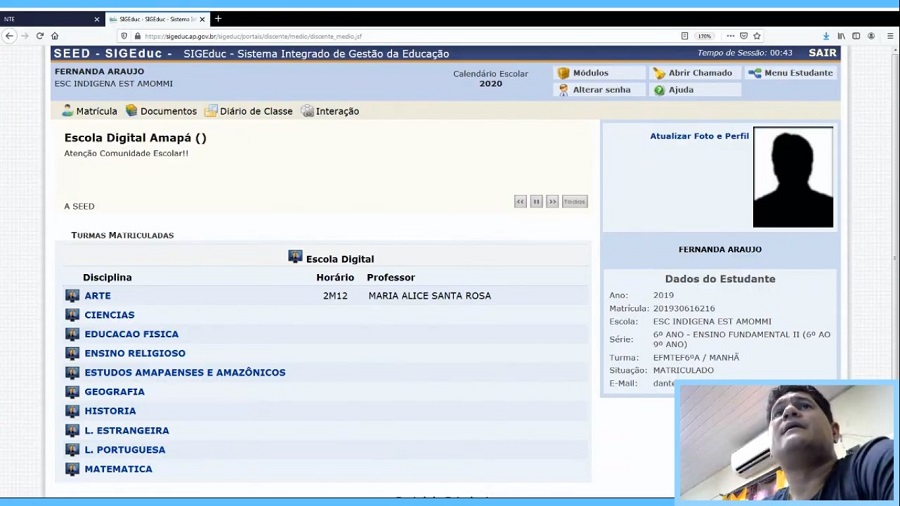The image size is (900, 506).
Task: Open the Matrícula menu
Action: (90, 111)
